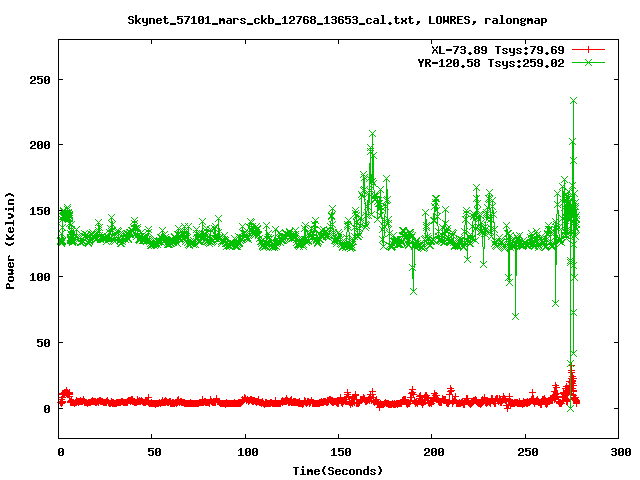Click y-axis tick label 250
The width and height of the screenshot is (640, 480).
tap(40, 80)
